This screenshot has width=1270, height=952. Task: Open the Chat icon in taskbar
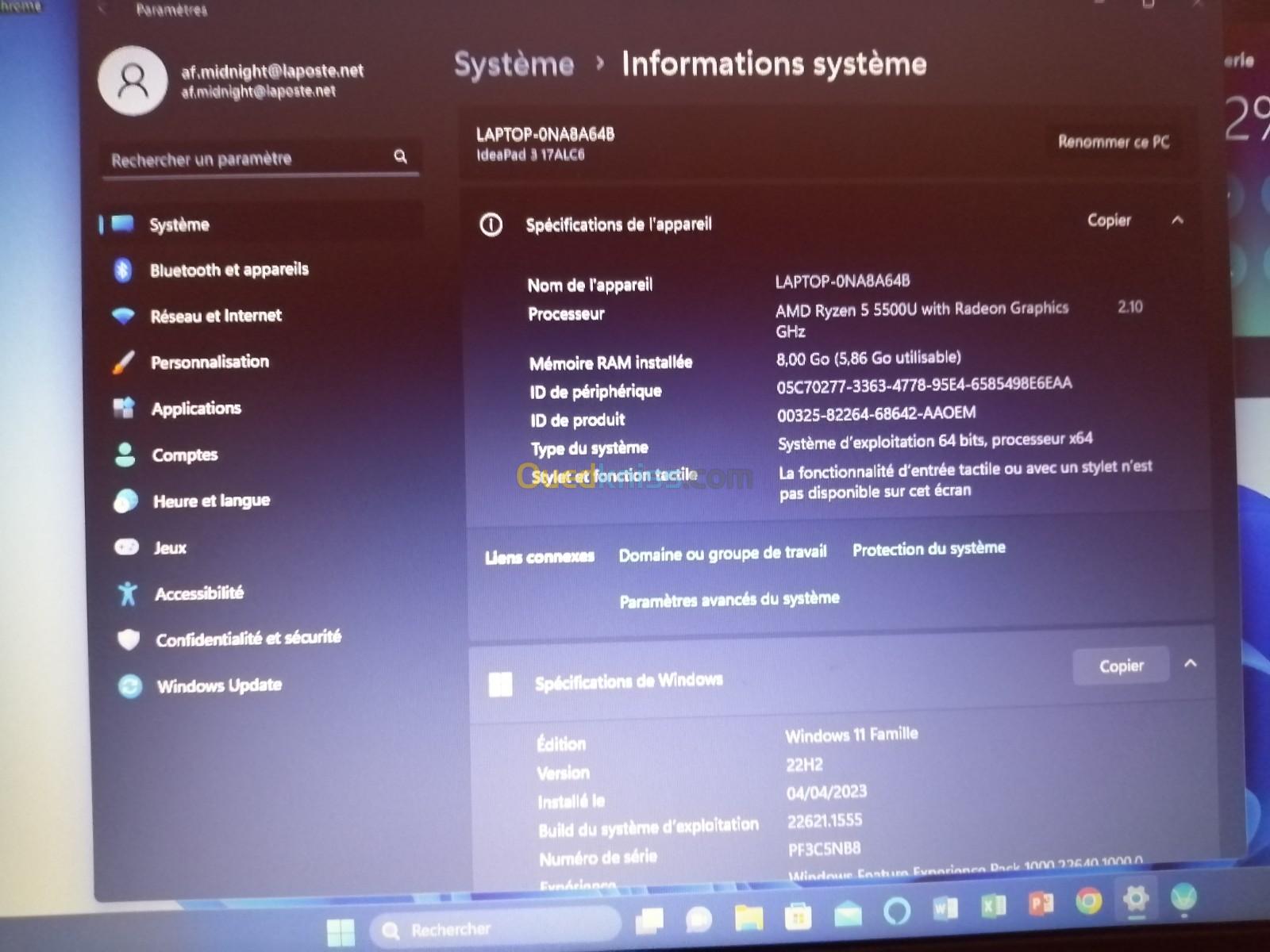click(698, 919)
